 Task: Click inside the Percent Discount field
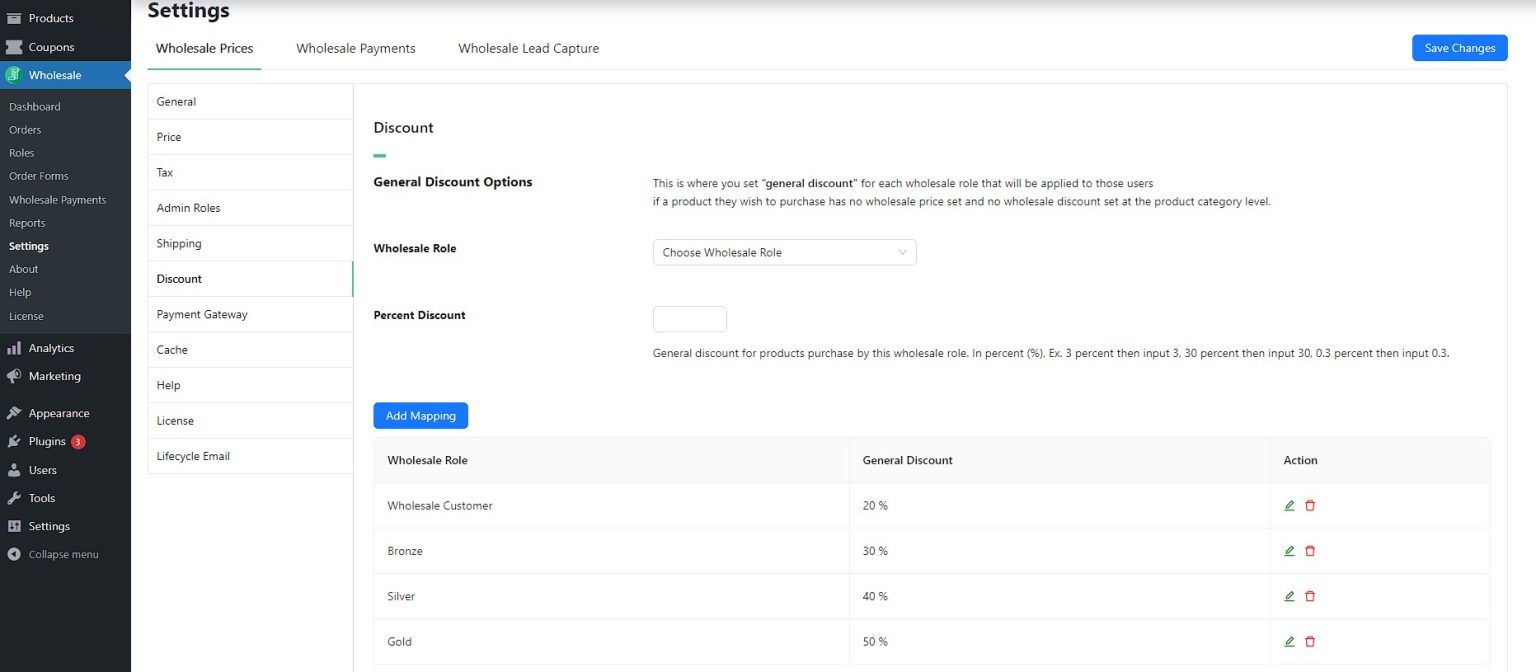[689, 318]
